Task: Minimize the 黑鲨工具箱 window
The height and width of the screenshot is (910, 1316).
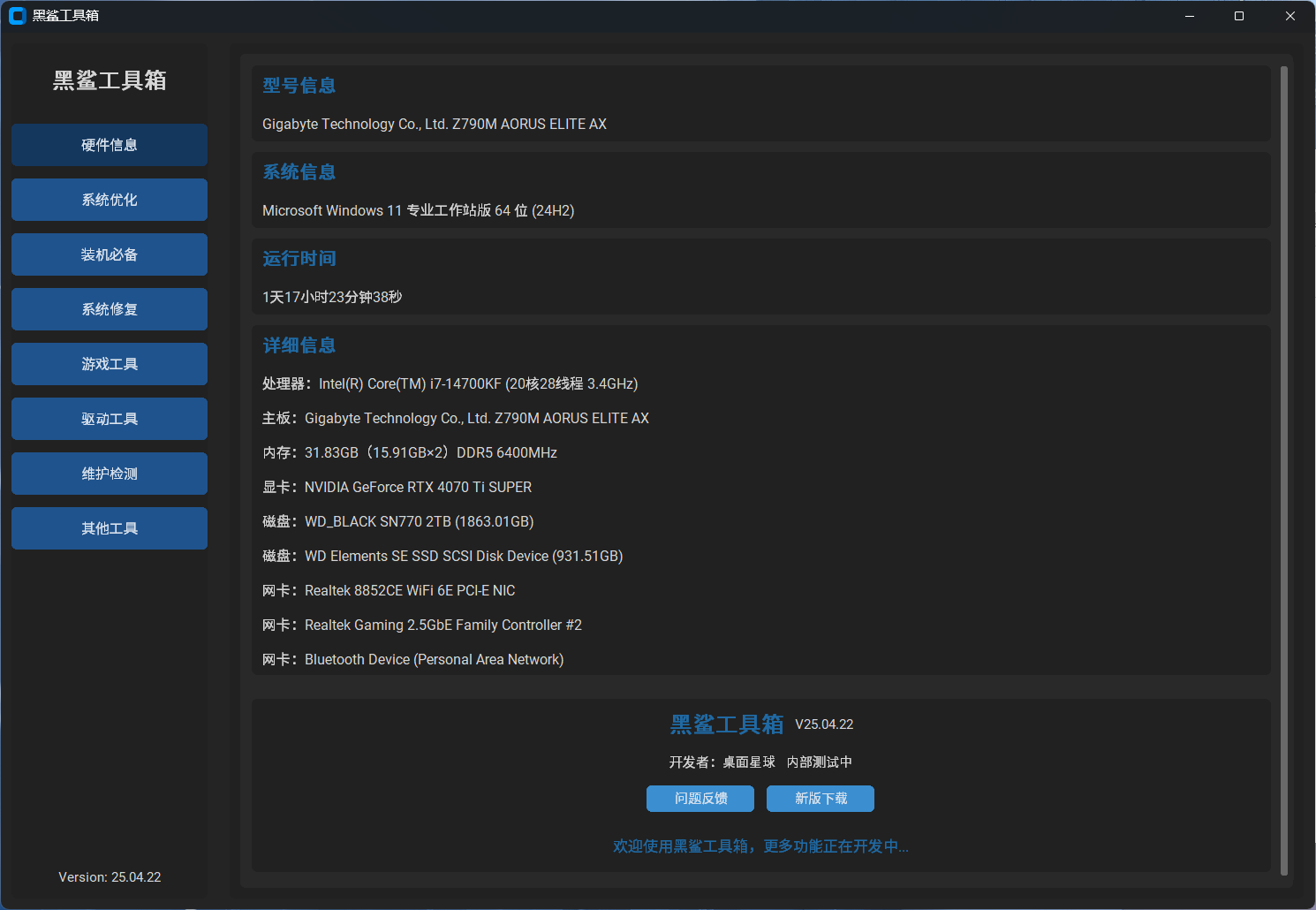Action: 1190,16
